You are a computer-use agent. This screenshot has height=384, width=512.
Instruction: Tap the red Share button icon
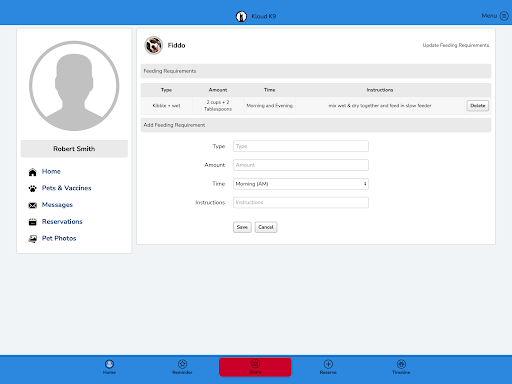tap(255, 363)
